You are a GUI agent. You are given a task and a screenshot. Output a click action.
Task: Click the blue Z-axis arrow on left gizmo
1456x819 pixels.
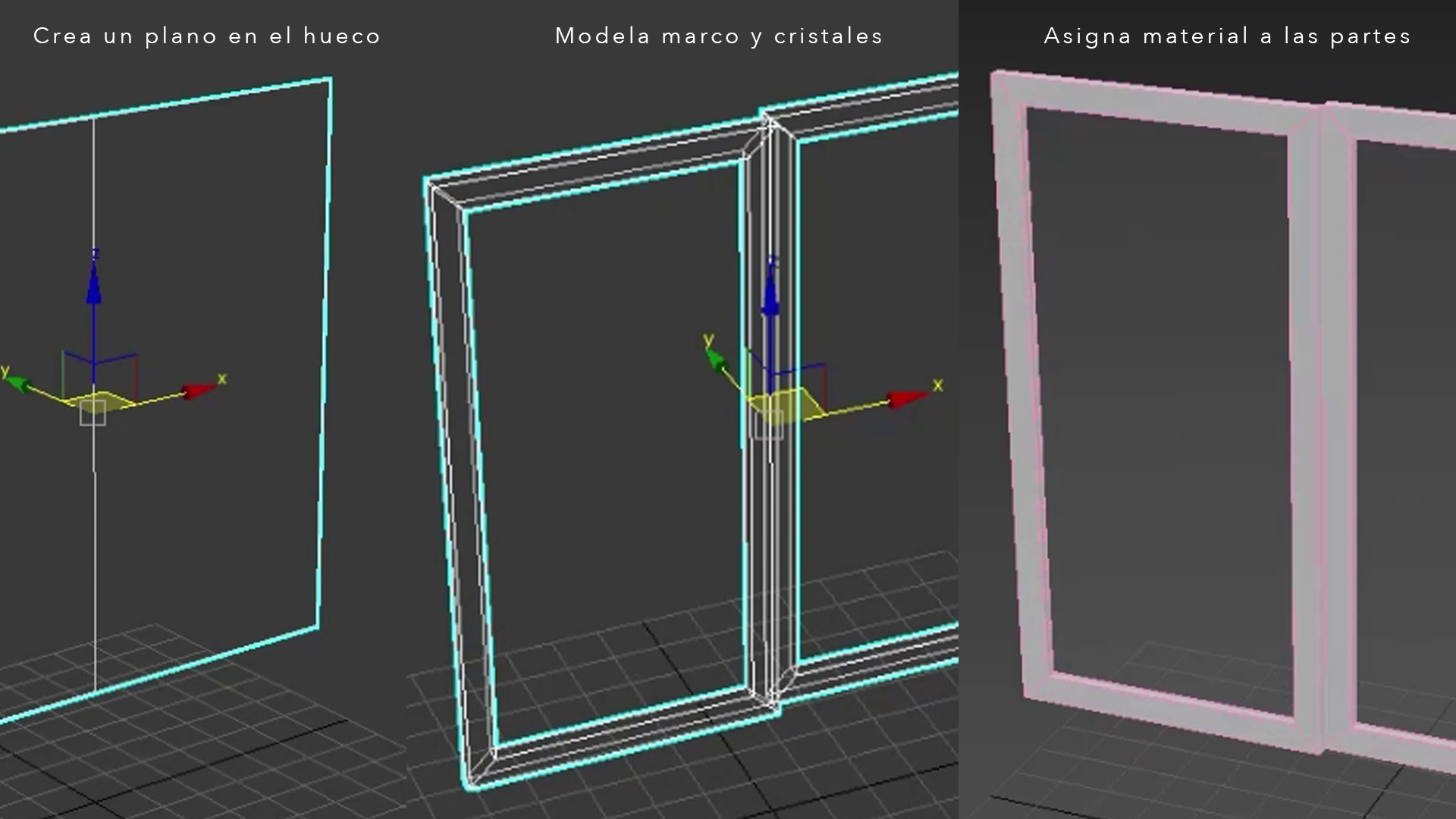point(94,287)
